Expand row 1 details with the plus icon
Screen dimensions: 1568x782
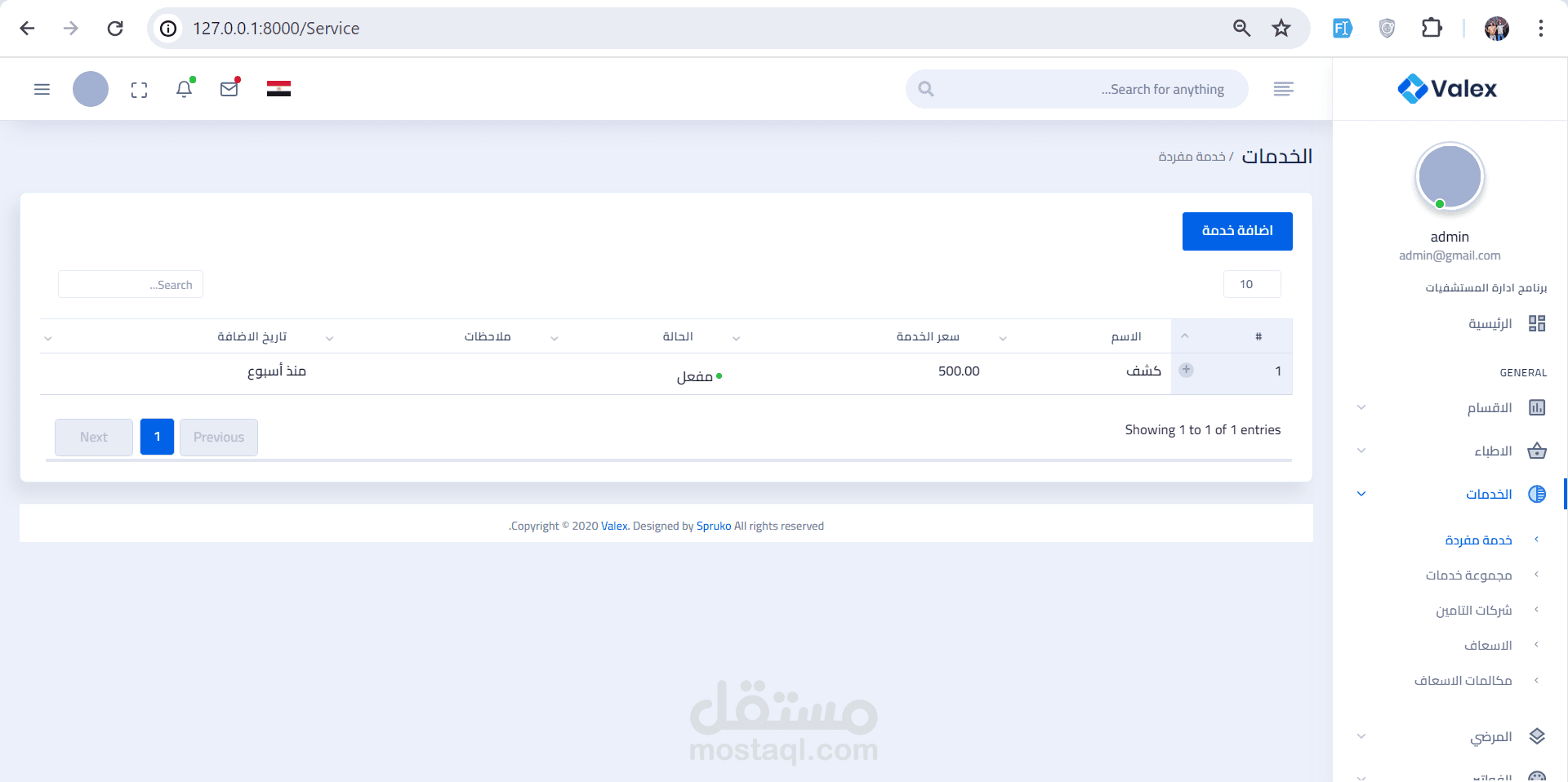click(1187, 370)
